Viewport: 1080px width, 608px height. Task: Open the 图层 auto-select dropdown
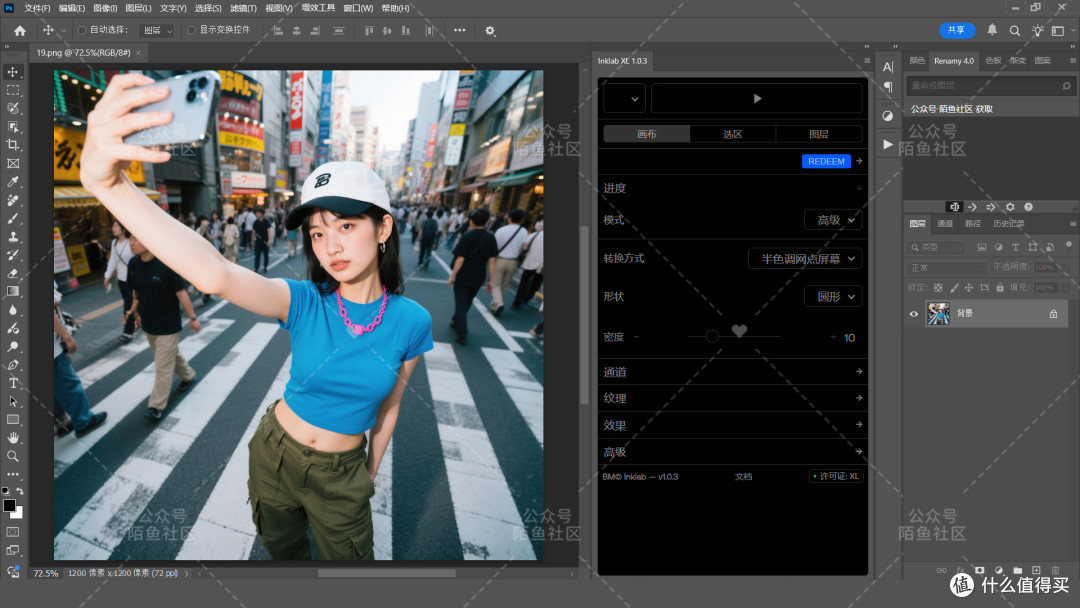[x=157, y=30]
